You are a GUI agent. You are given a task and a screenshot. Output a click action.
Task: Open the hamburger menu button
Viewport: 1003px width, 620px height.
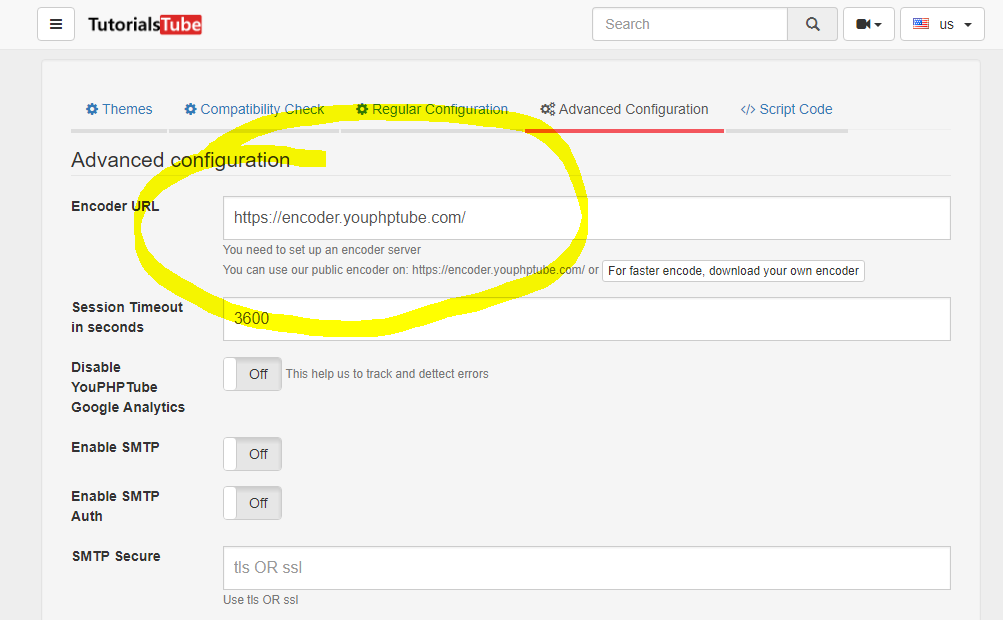[56, 24]
